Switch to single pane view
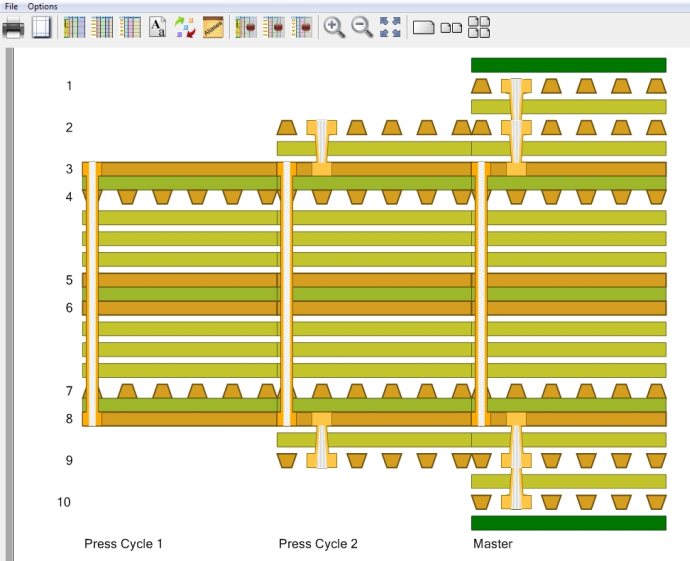This screenshot has height=561, width=690. click(x=423, y=28)
